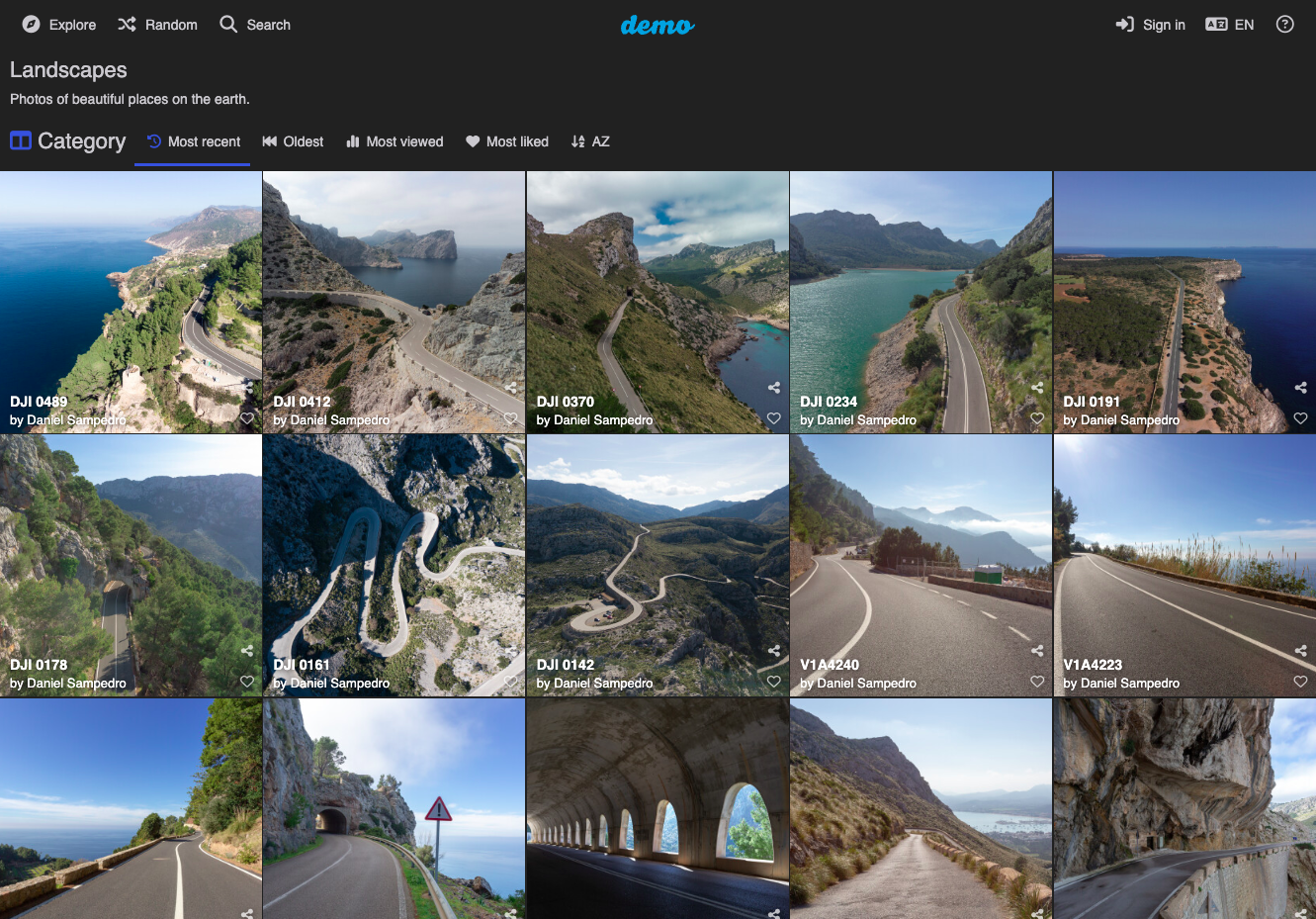Share the DJI 0370 photo

point(774,388)
